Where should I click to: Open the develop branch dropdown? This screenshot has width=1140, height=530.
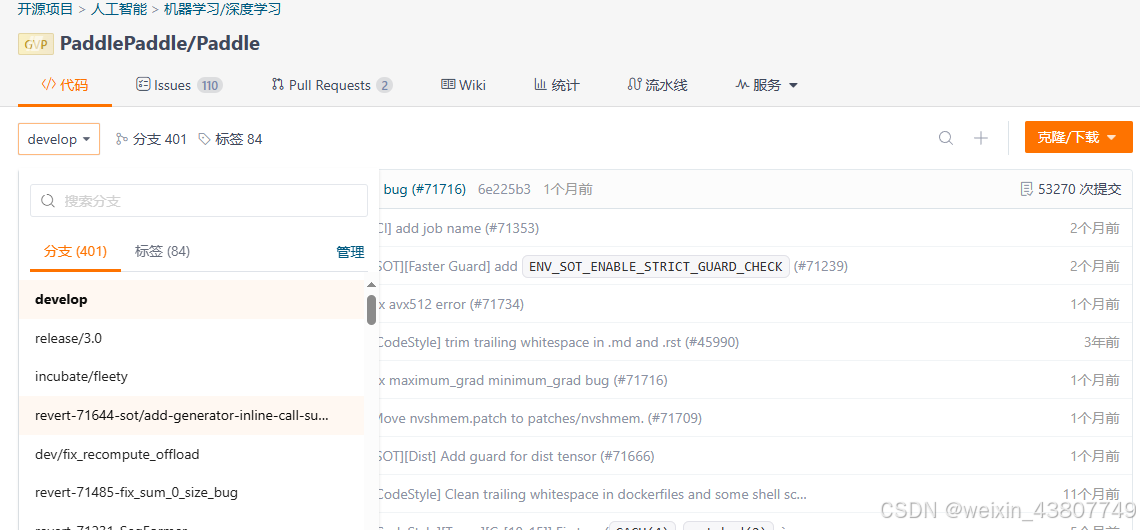click(x=59, y=139)
